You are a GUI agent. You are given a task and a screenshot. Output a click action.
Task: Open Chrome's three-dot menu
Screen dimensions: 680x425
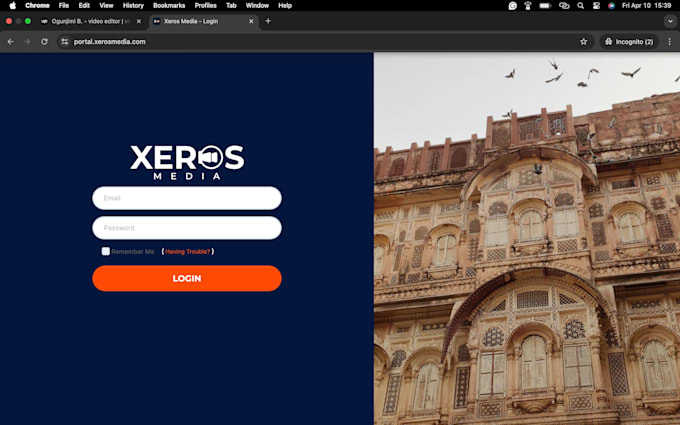click(x=669, y=42)
